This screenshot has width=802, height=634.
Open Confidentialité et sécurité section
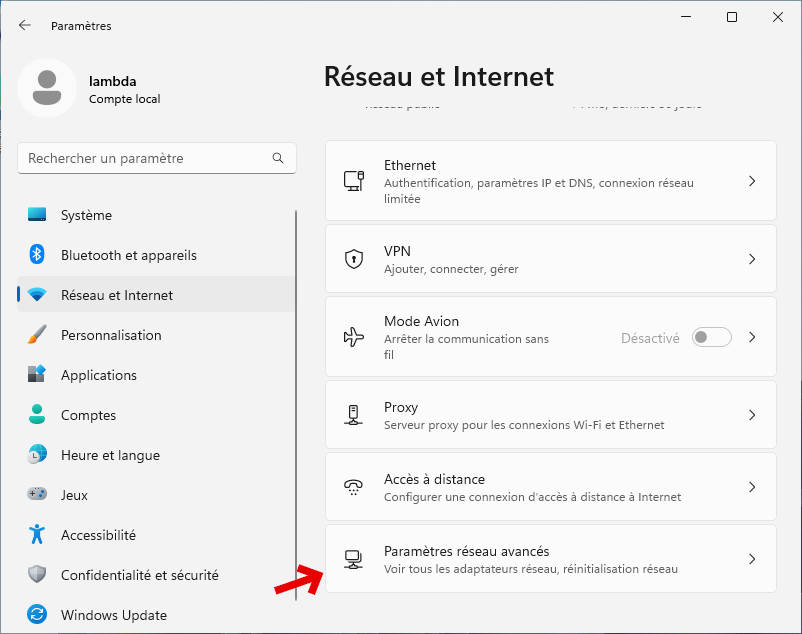coord(139,575)
